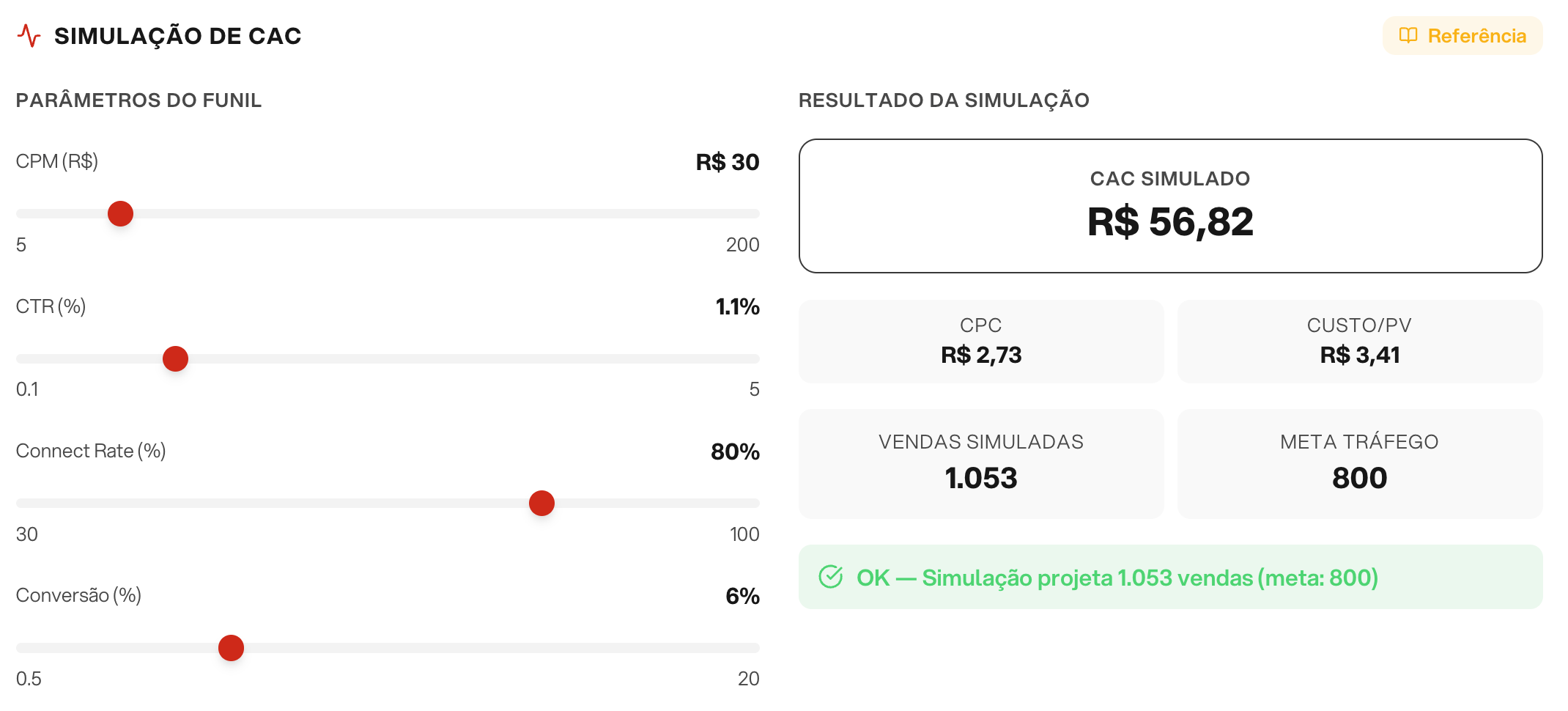Click the Connect Rate slider handle
Screen dimensions: 1568x711
point(541,503)
